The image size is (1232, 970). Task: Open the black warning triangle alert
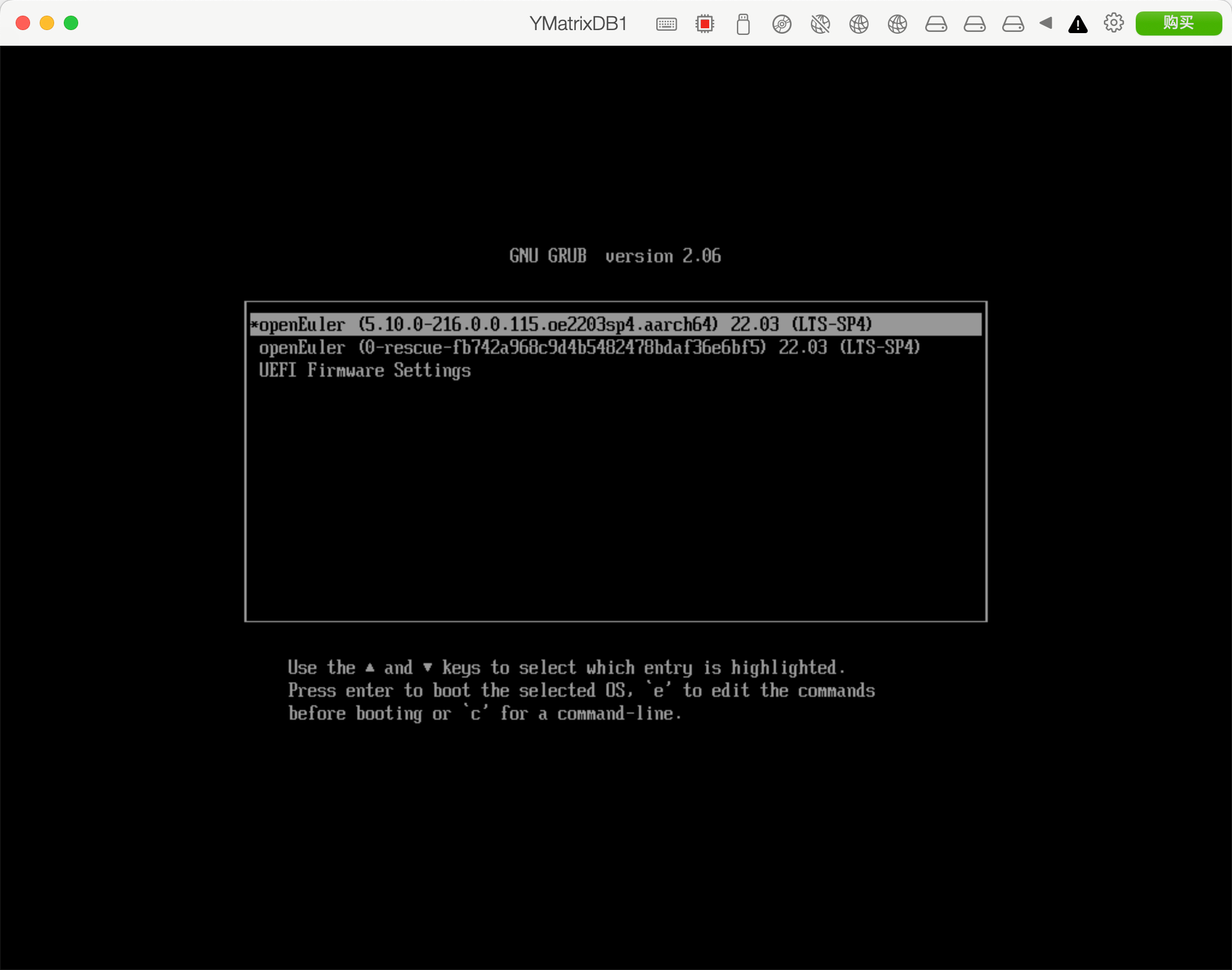(1077, 24)
